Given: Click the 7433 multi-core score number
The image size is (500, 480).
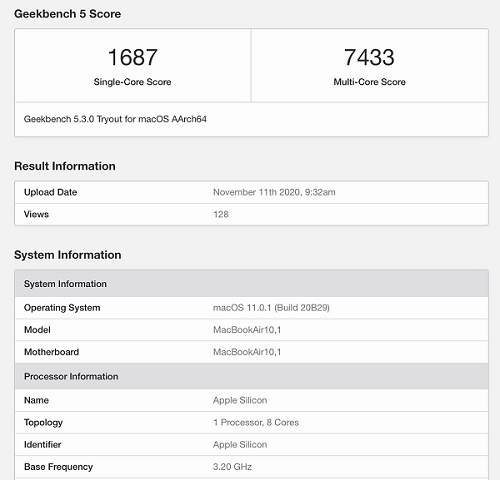Looking at the screenshot, I should coord(369,57).
